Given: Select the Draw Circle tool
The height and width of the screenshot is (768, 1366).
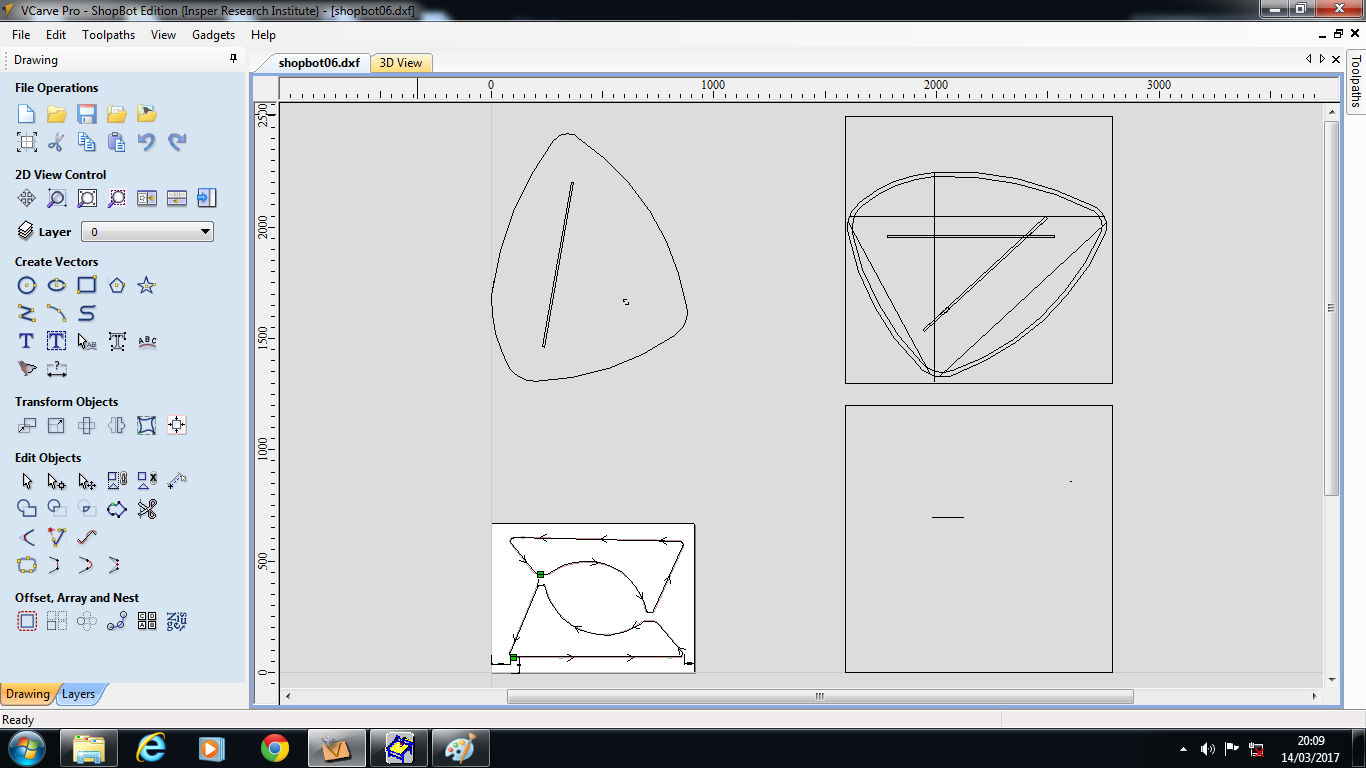Looking at the screenshot, I should point(27,285).
